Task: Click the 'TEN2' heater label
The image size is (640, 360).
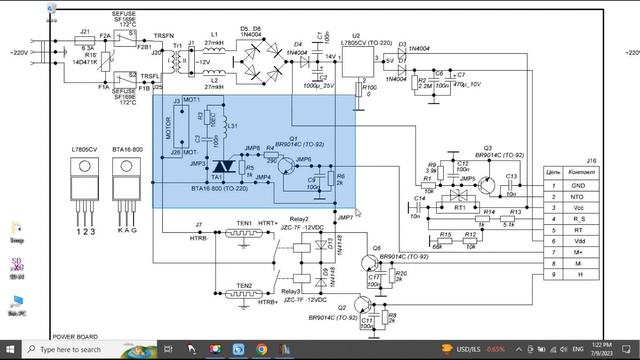Action: (x=244, y=286)
